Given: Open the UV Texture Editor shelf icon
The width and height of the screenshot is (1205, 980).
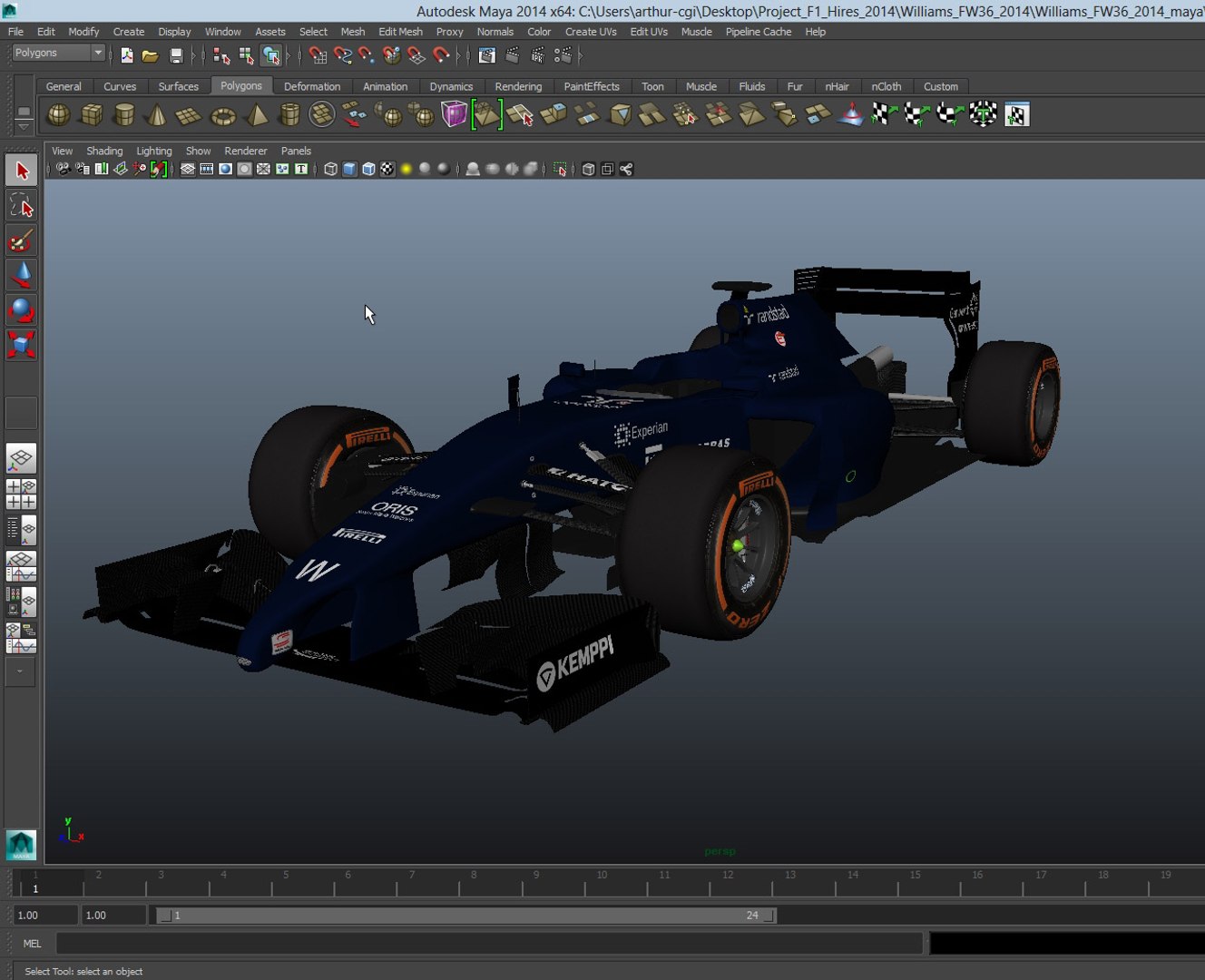Looking at the screenshot, I should [x=1017, y=114].
